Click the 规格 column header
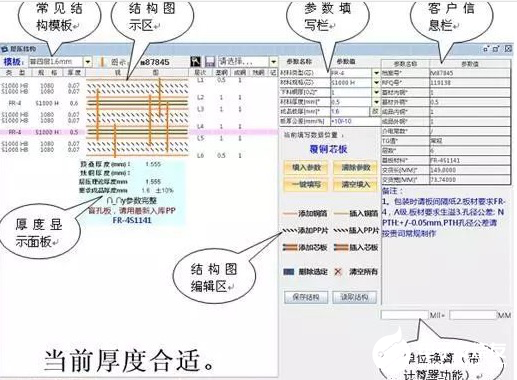 tap(47, 73)
